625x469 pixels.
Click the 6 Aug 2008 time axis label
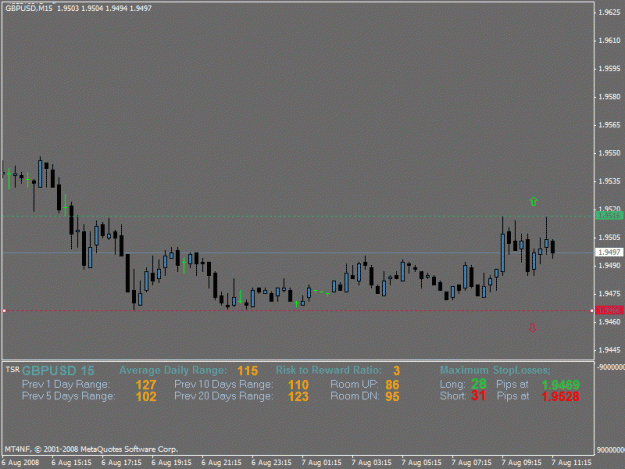click(20, 463)
